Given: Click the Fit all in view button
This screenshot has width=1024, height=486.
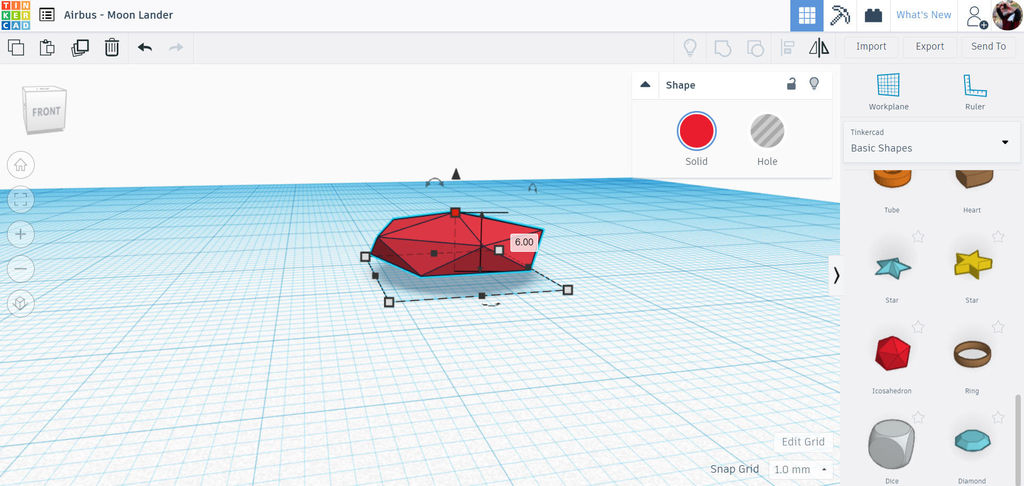Looking at the screenshot, I should click(x=20, y=199).
